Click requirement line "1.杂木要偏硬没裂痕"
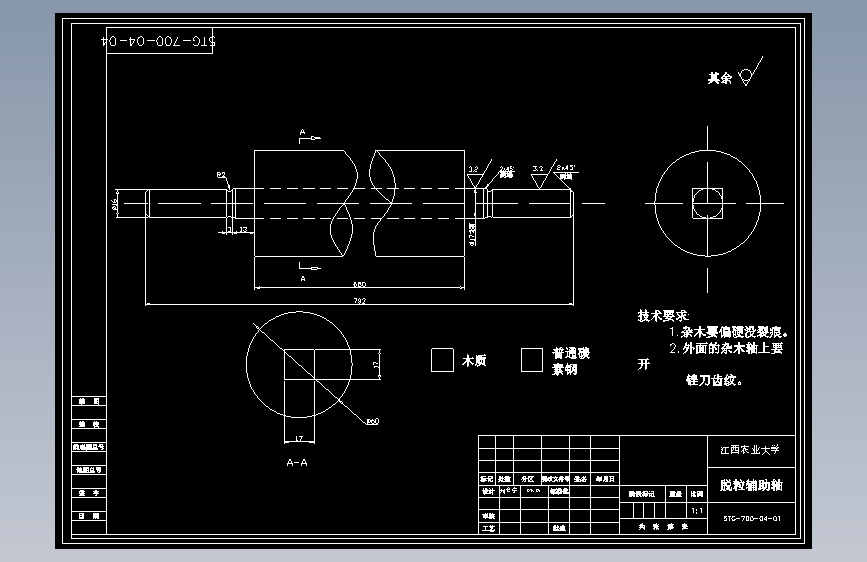867x562 pixels. click(729, 332)
